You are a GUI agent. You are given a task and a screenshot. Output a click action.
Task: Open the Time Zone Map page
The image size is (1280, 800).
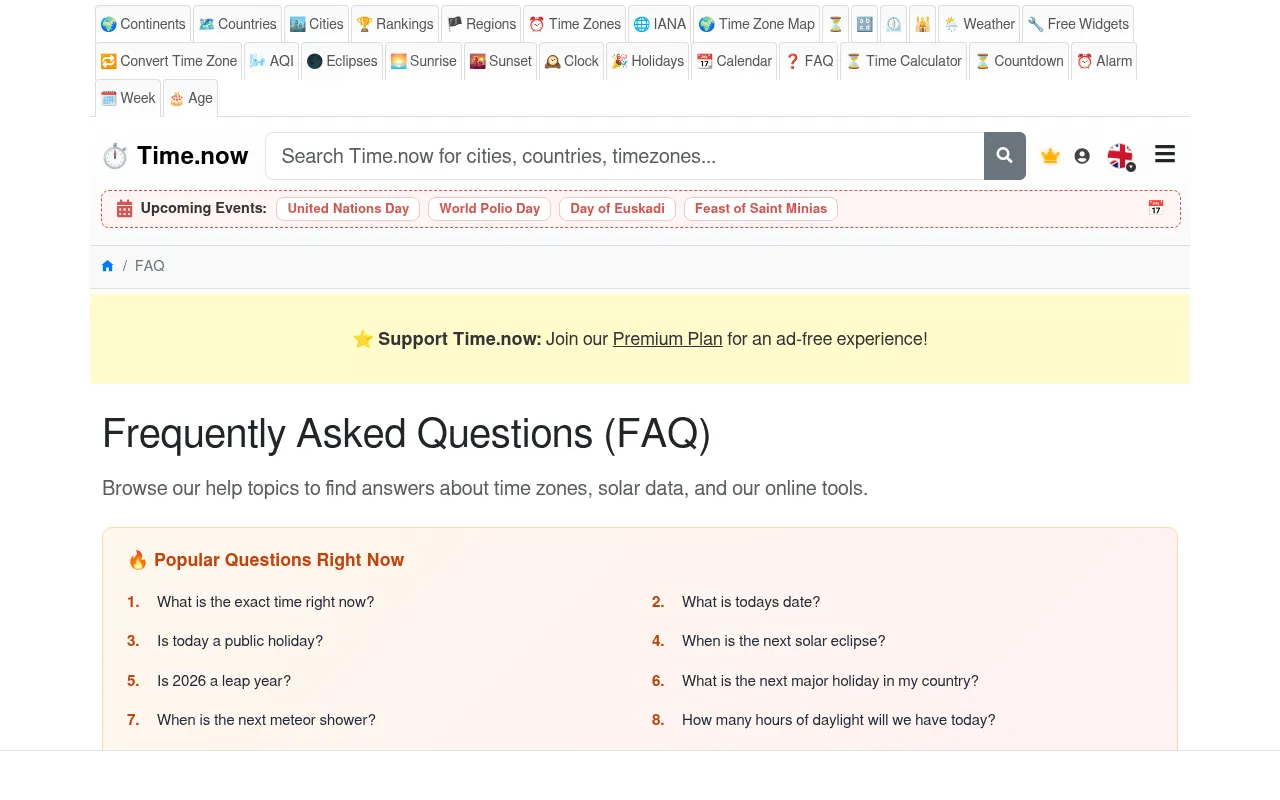tap(756, 24)
